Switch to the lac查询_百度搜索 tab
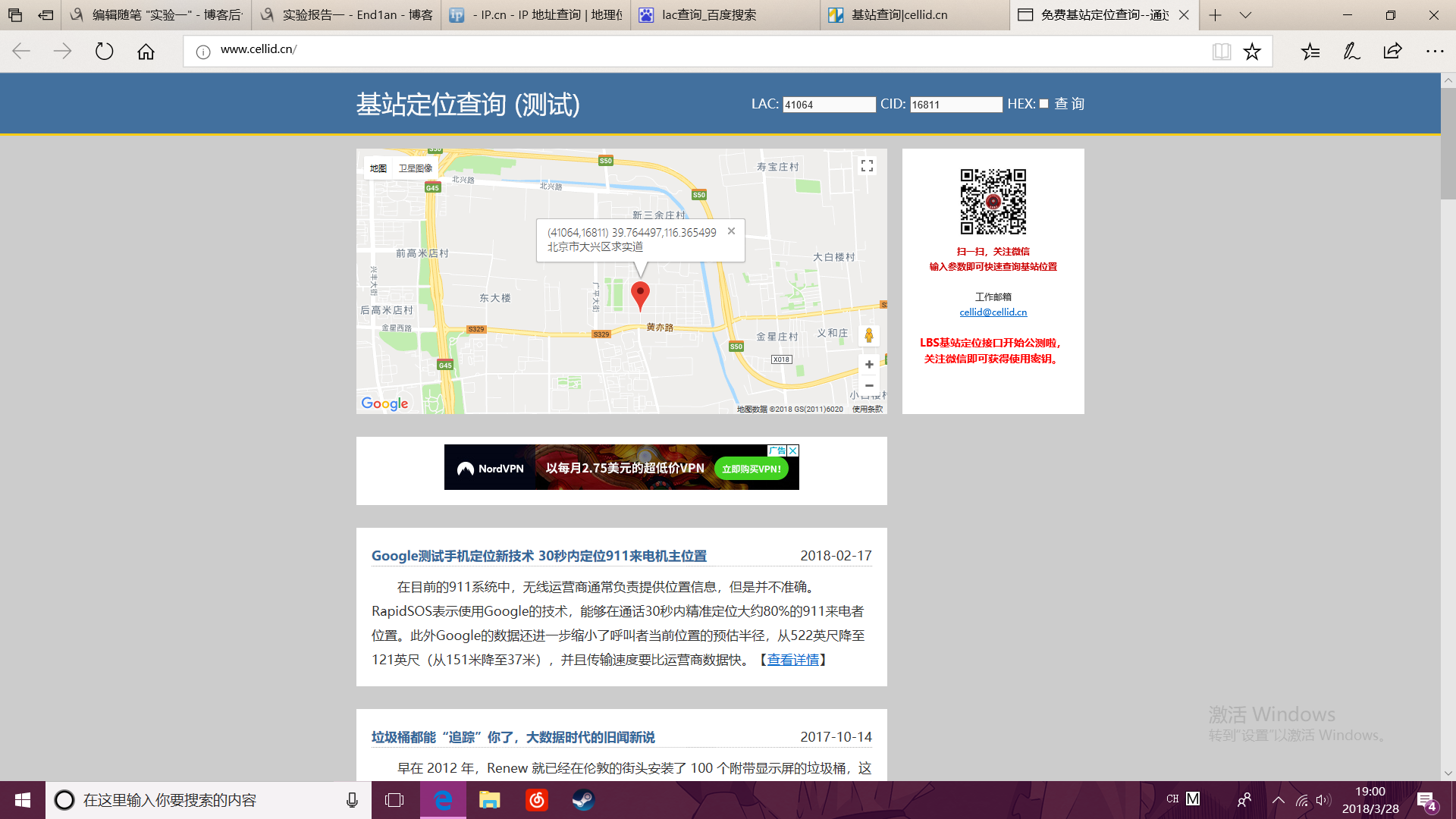Screen dimensions: 1456x819 coord(709,15)
